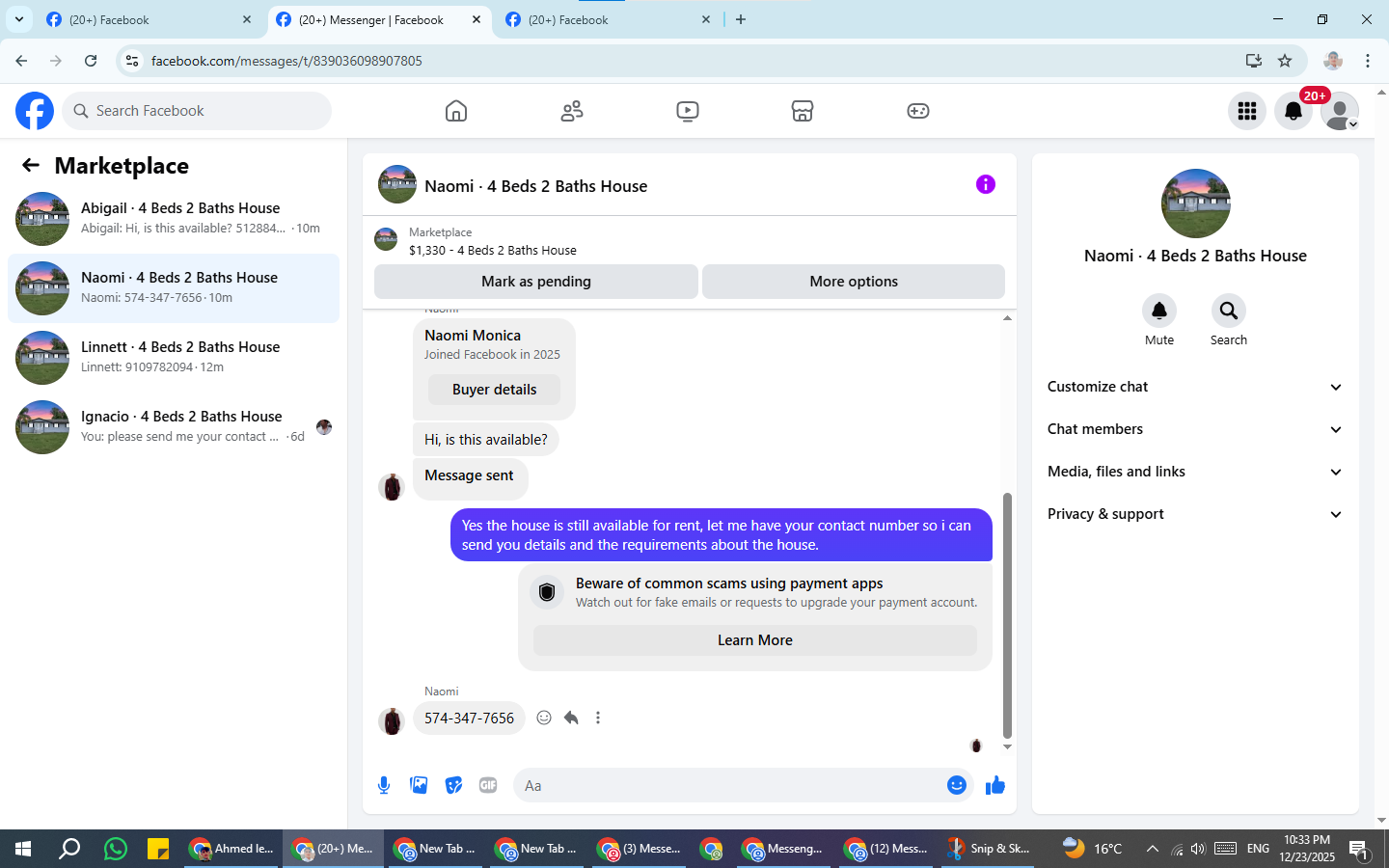View Buyer details for Naomi Monica
1389x868 pixels.
point(494,390)
